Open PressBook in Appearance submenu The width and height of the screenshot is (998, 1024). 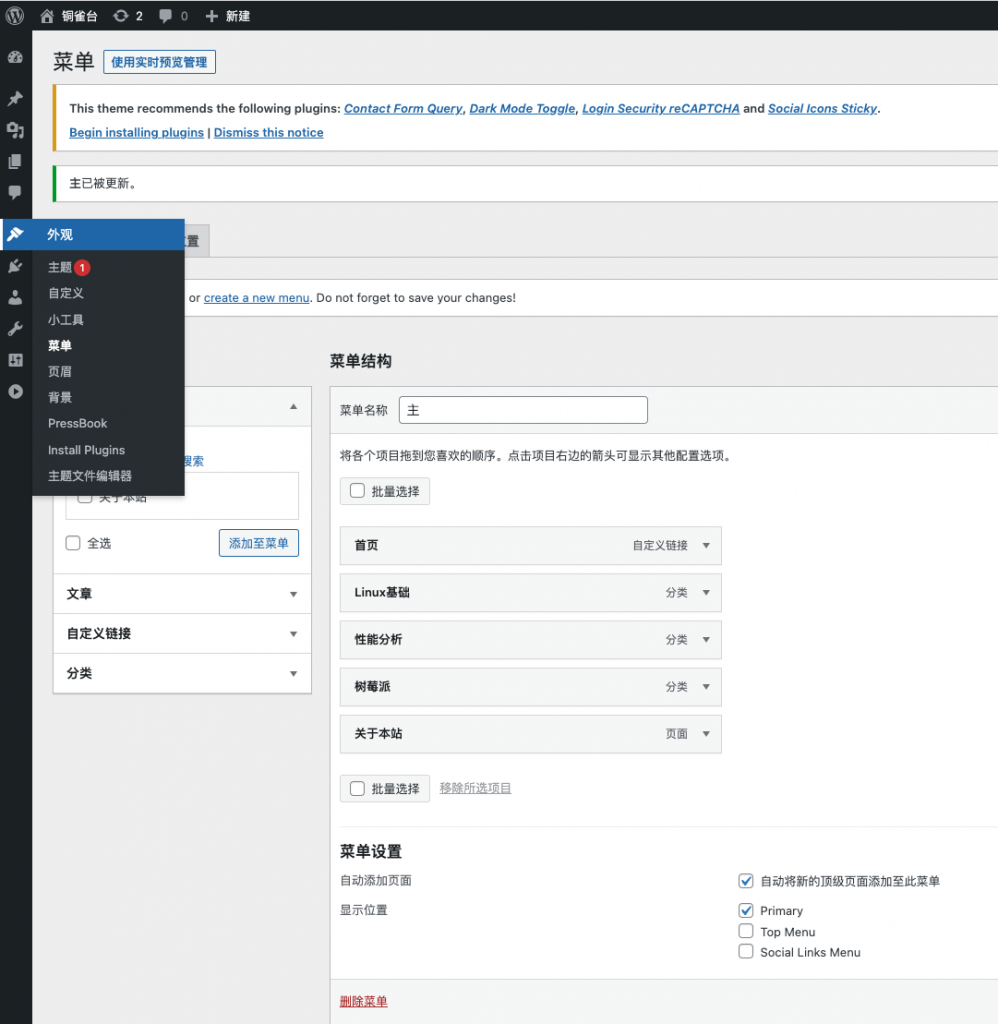click(78, 423)
